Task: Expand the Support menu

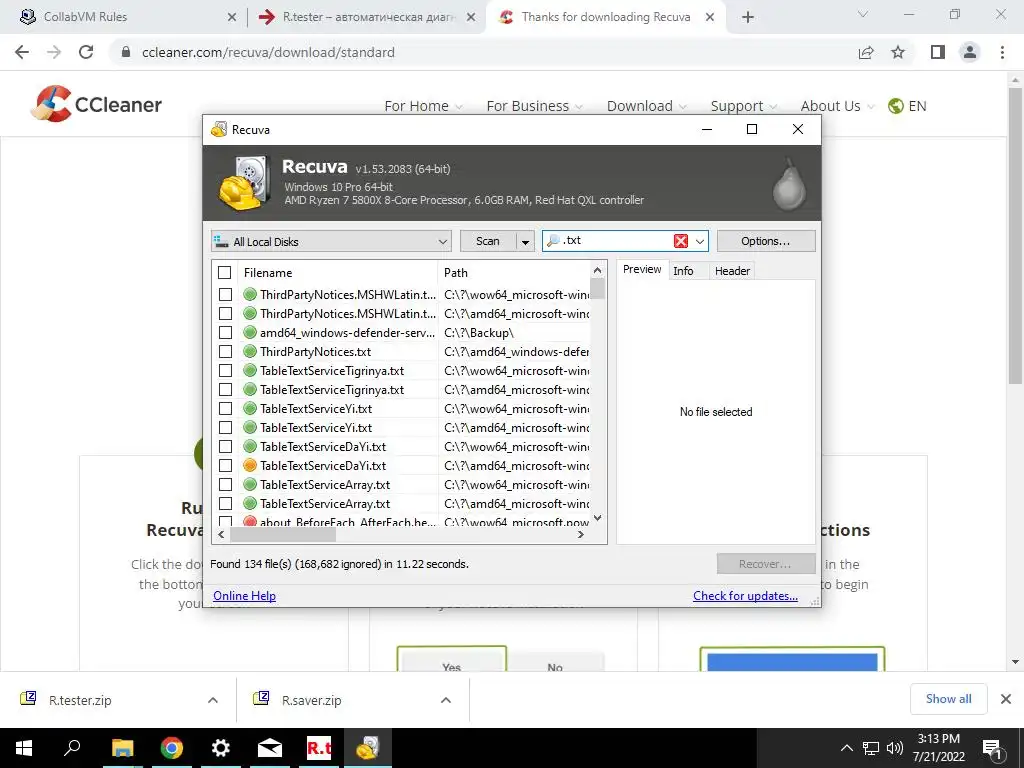Action: point(744,106)
